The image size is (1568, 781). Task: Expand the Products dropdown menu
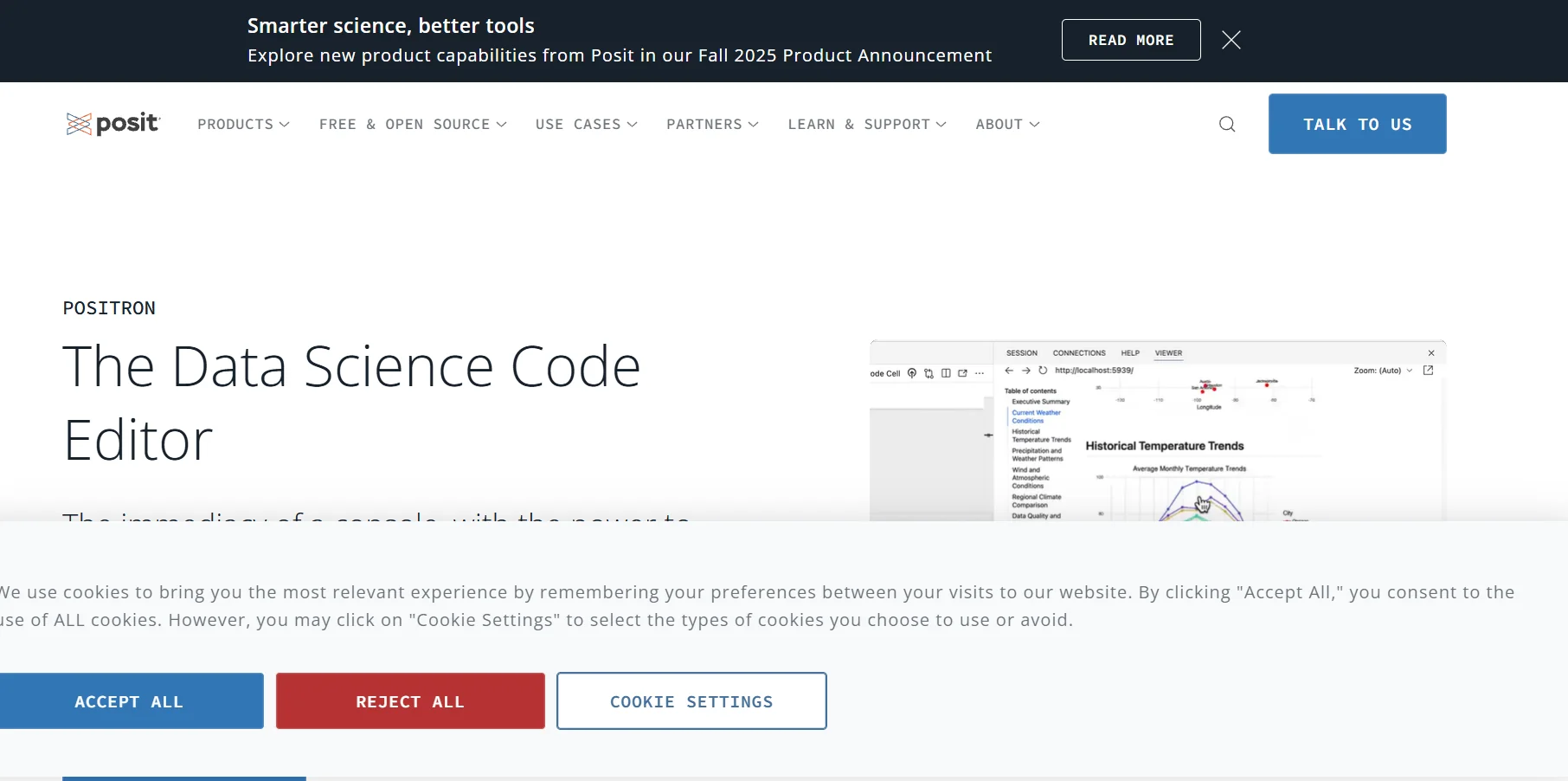coord(243,124)
